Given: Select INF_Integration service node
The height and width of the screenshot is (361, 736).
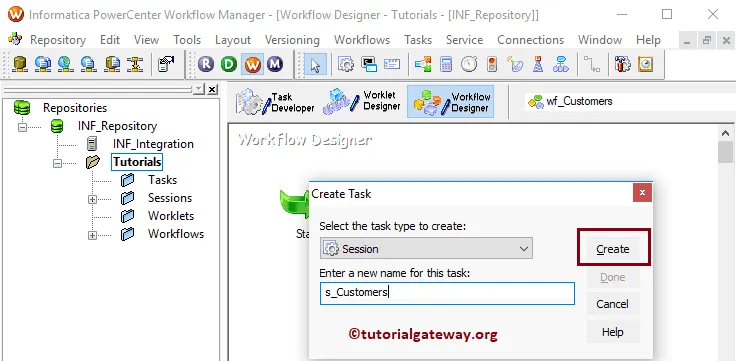Looking at the screenshot, I should tap(153, 144).
